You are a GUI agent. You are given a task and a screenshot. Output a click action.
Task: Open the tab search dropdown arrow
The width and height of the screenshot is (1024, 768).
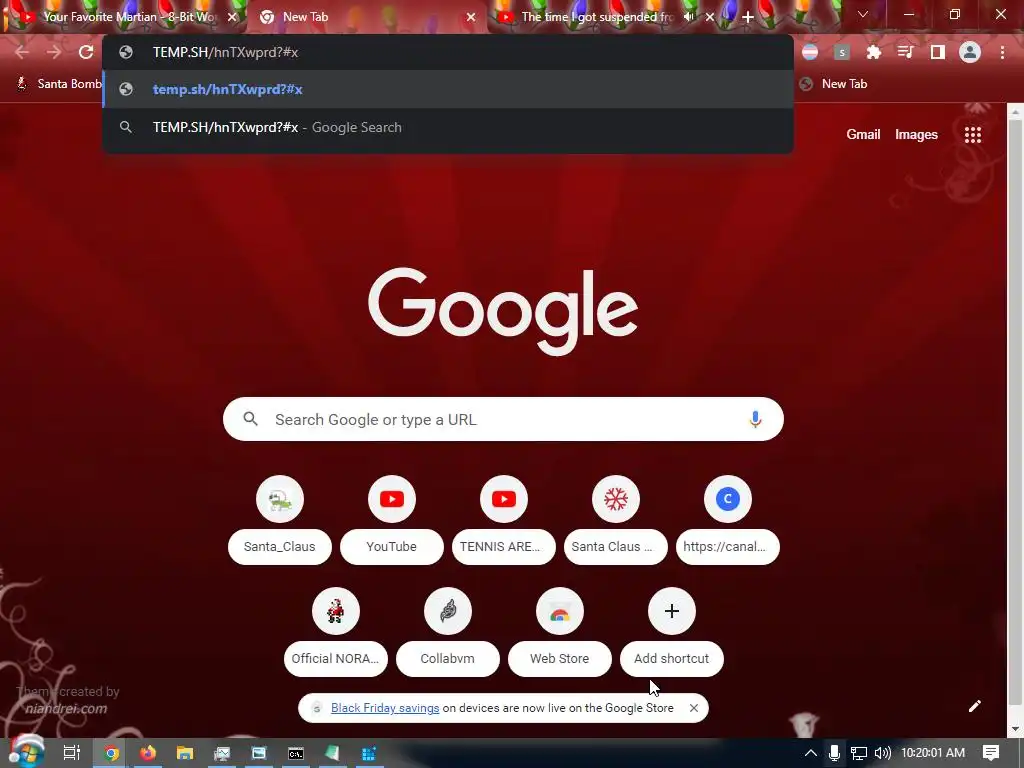(863, 14)
